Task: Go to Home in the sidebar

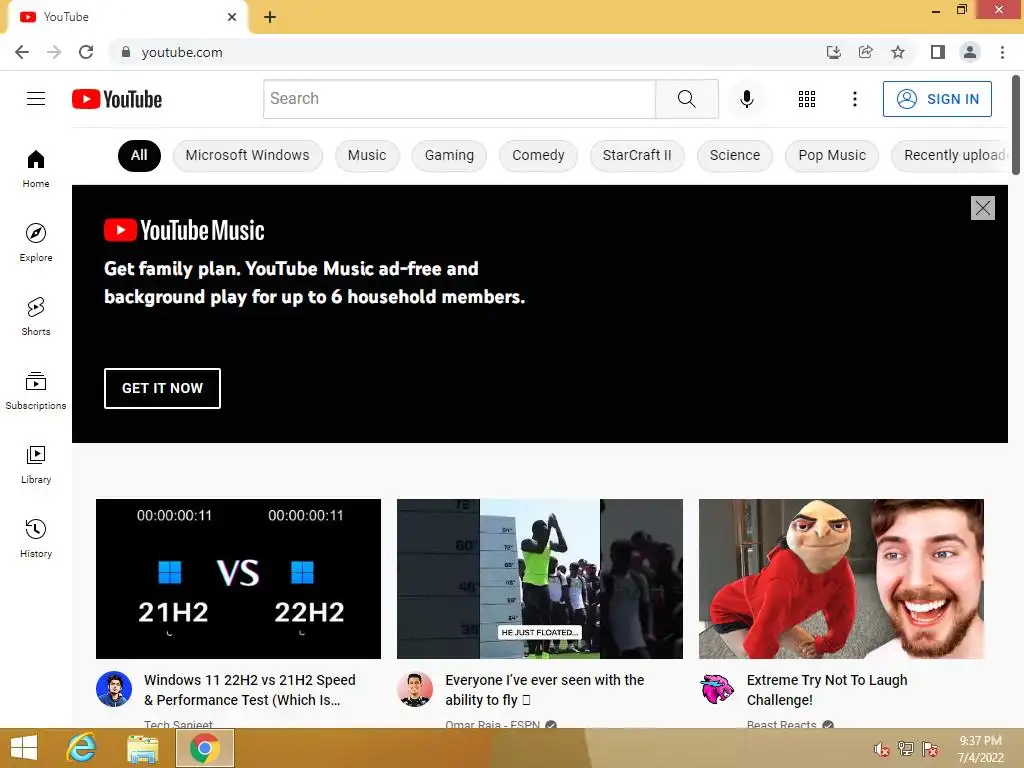Action: pyautogui.click(x=36, y=168)
